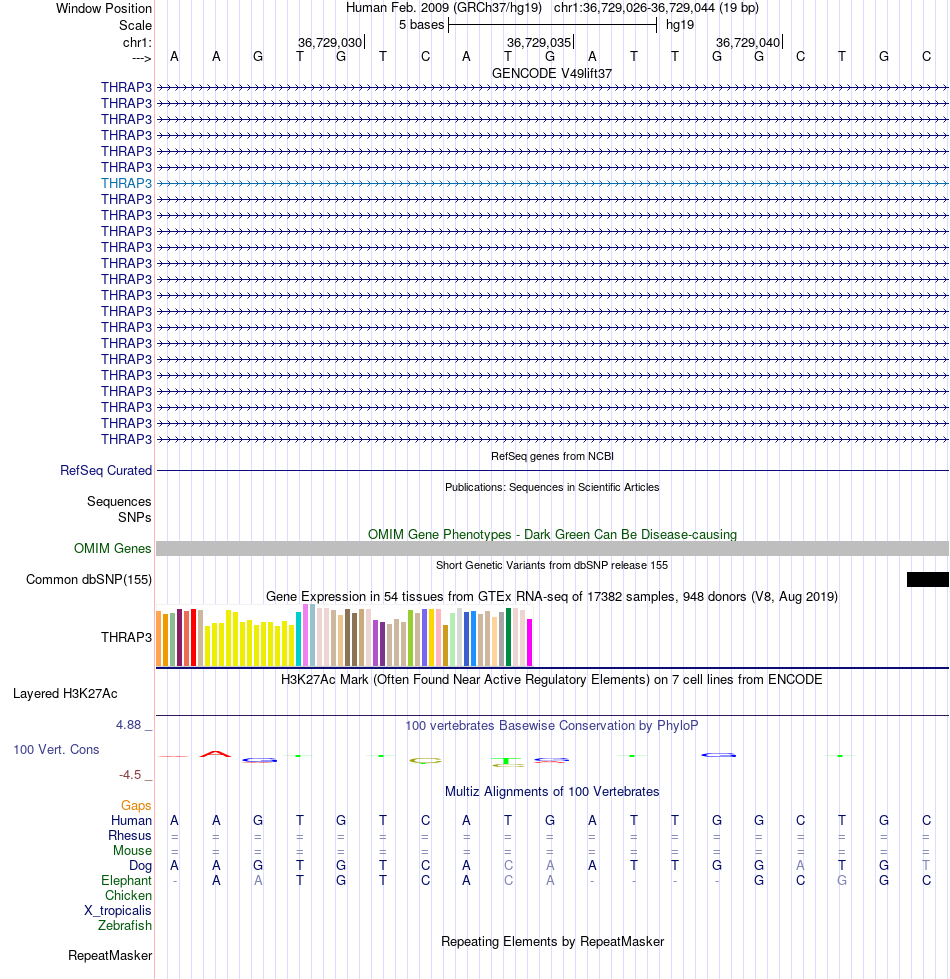Click the '--->' strand direction arrow label
The width and height of the screenshot is (950, 979).
click(142, 58)
